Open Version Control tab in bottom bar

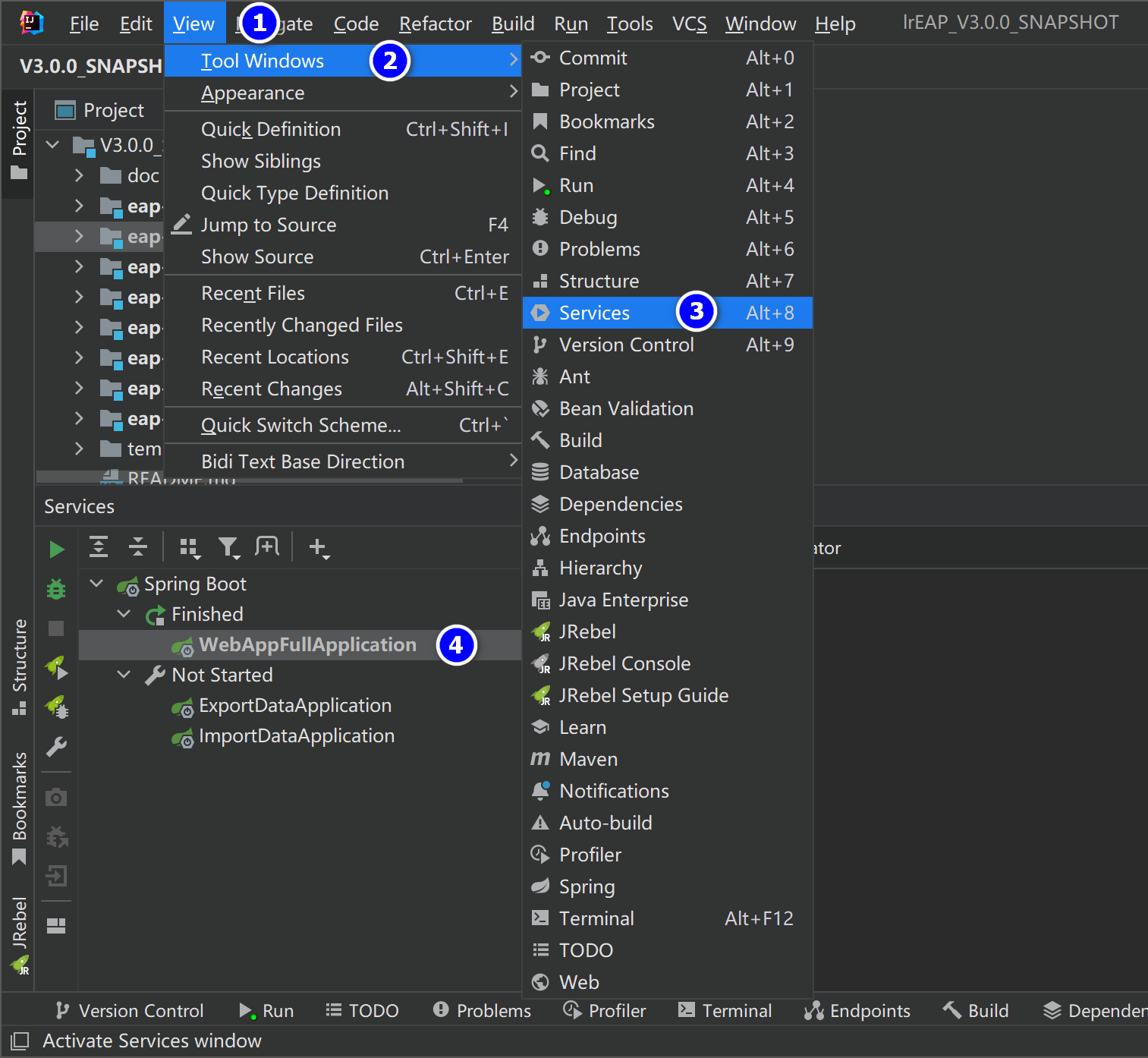[130, 1010]
